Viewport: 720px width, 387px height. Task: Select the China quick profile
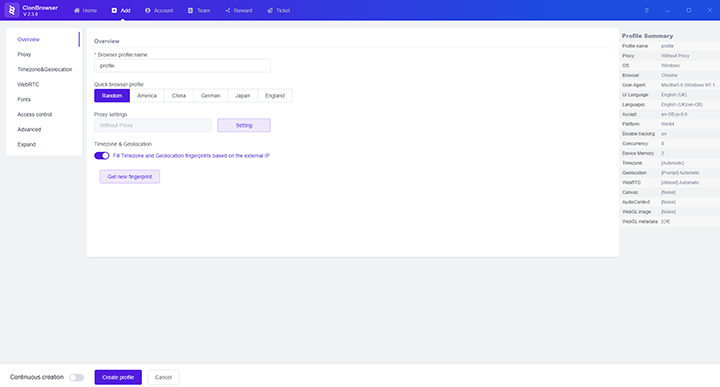[179, 95]
